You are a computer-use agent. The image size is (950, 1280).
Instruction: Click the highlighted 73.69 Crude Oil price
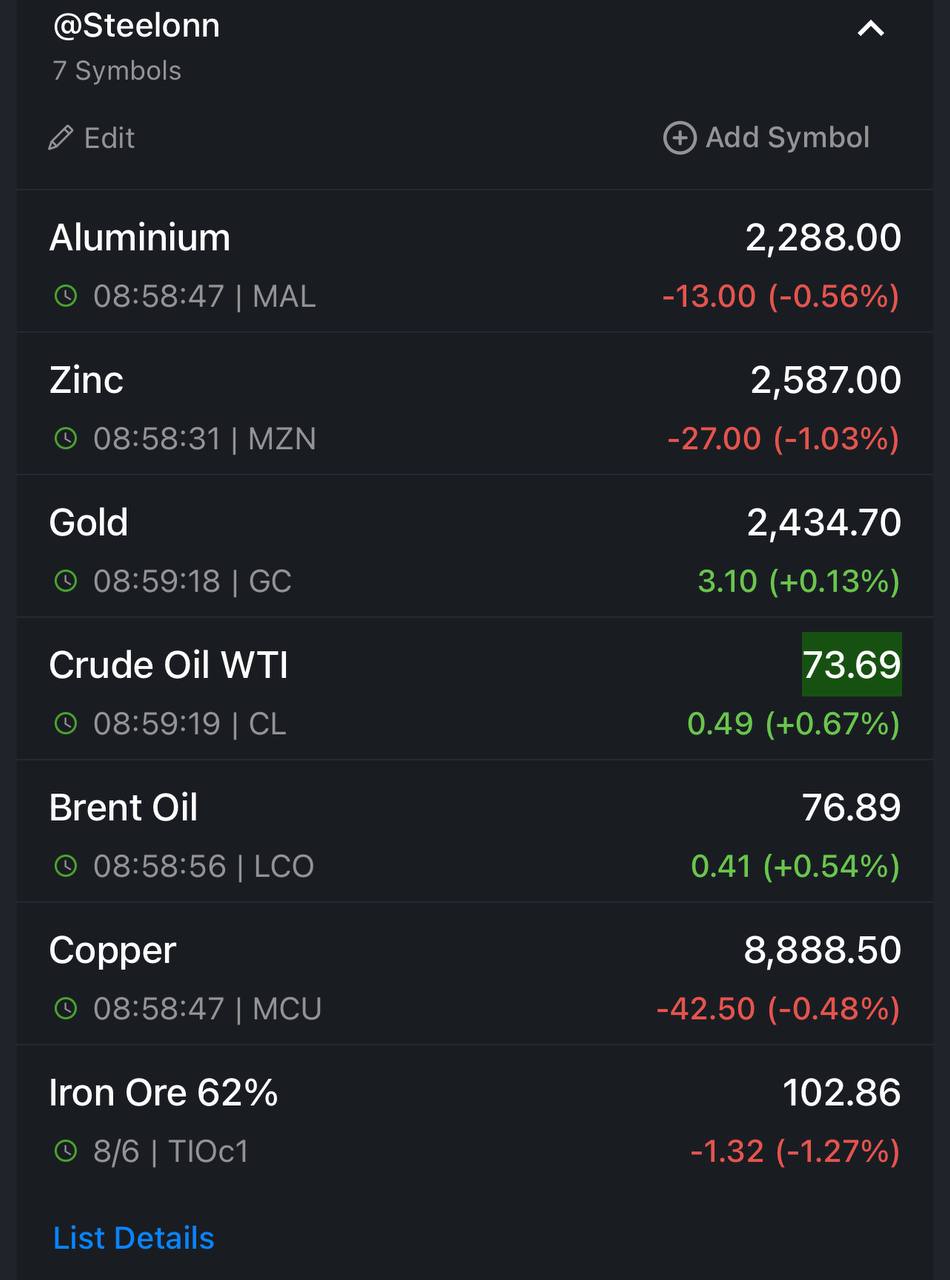[x=852, y=664]
